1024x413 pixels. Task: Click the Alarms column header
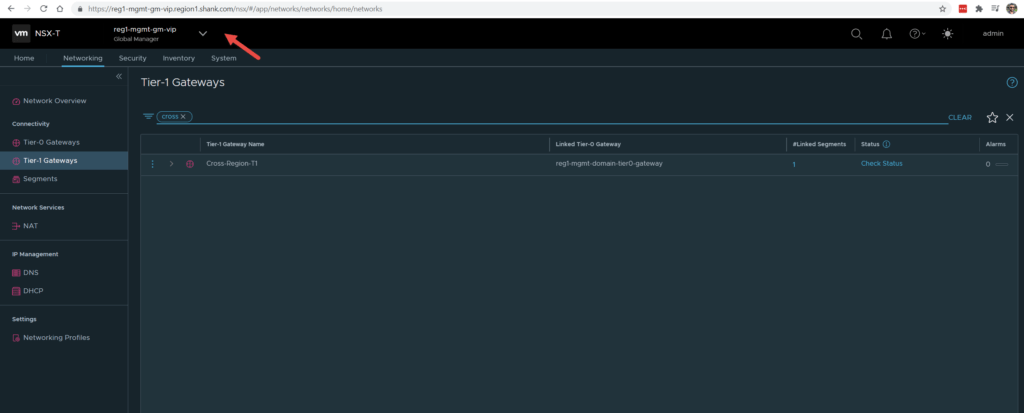tap(996, 144)
